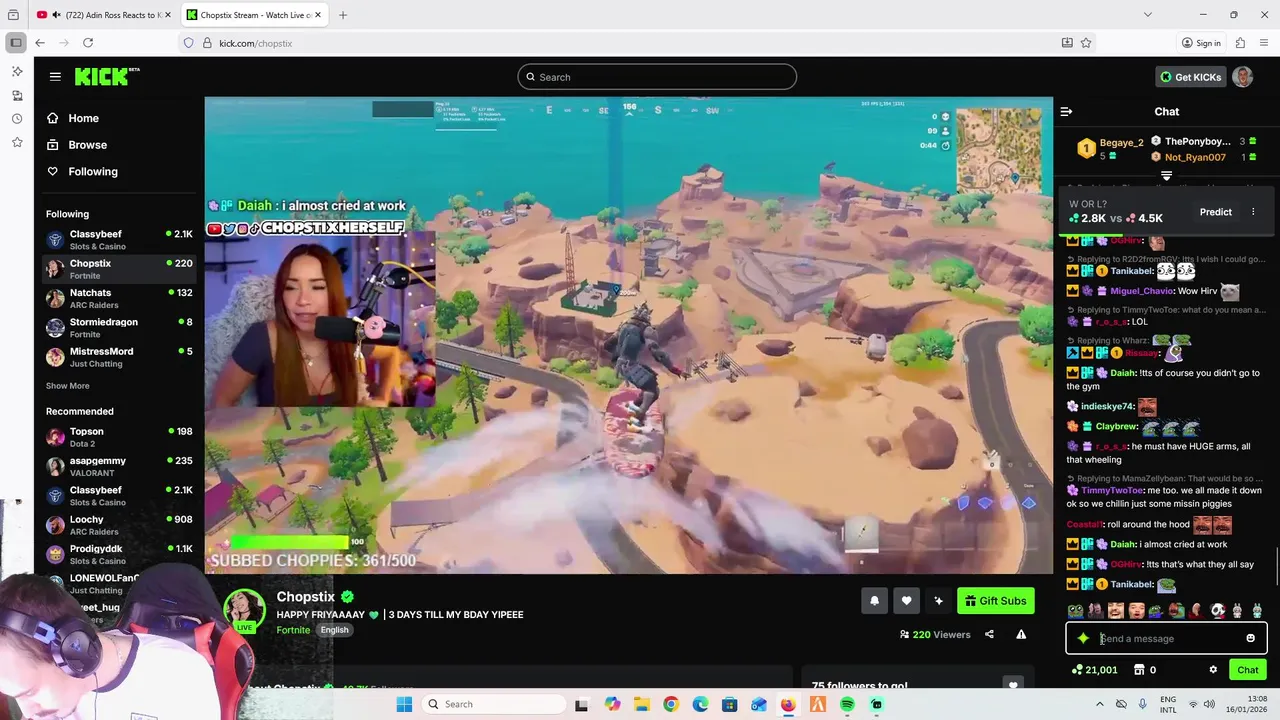Click the green sparkle icon in message box
Screen dimensions: 1280x720
click(1083, 638)
